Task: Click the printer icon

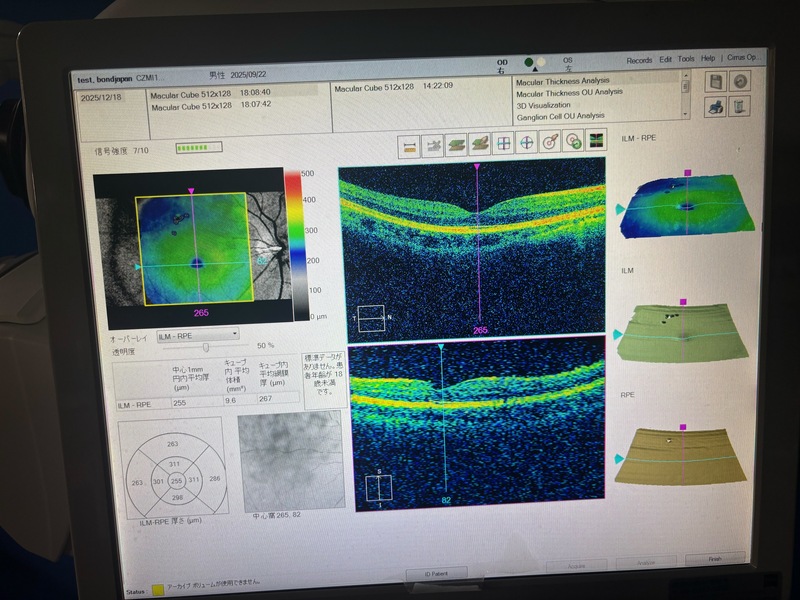Action: 715,106
